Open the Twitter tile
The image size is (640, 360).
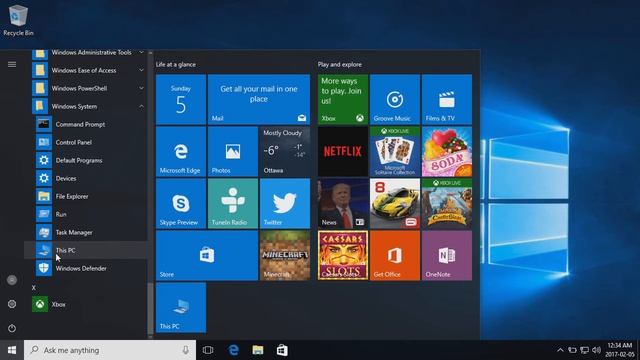285,203
